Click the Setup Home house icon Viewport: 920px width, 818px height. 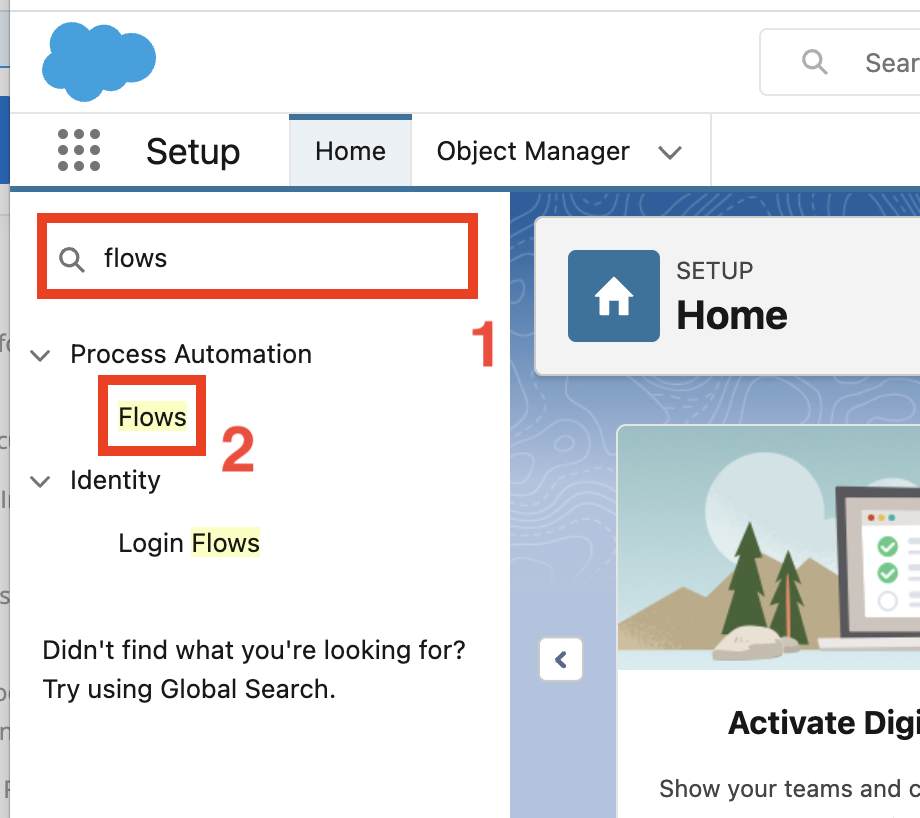coord(614,296)
